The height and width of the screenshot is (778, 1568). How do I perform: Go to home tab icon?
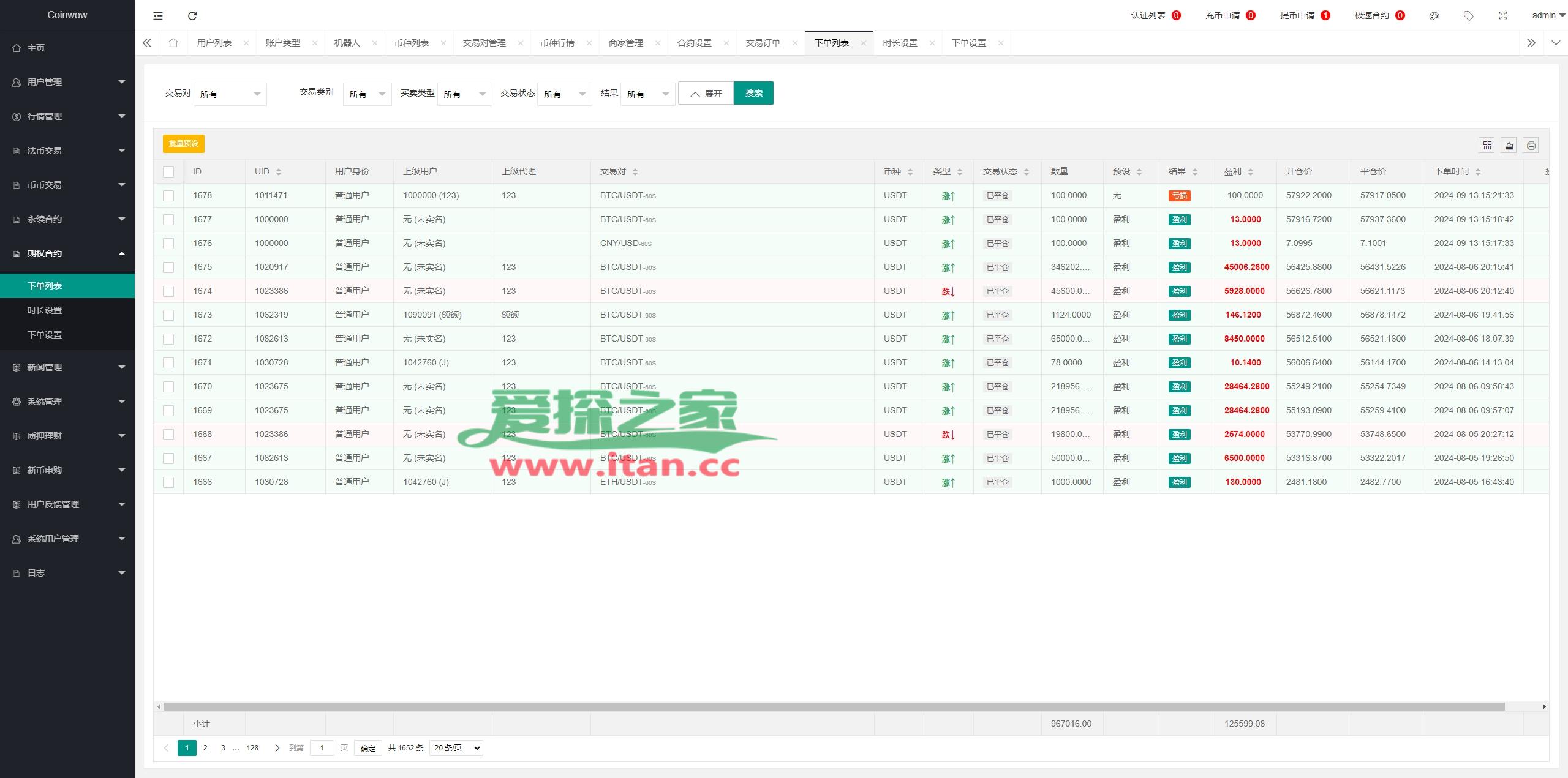[x=173, y=43]
